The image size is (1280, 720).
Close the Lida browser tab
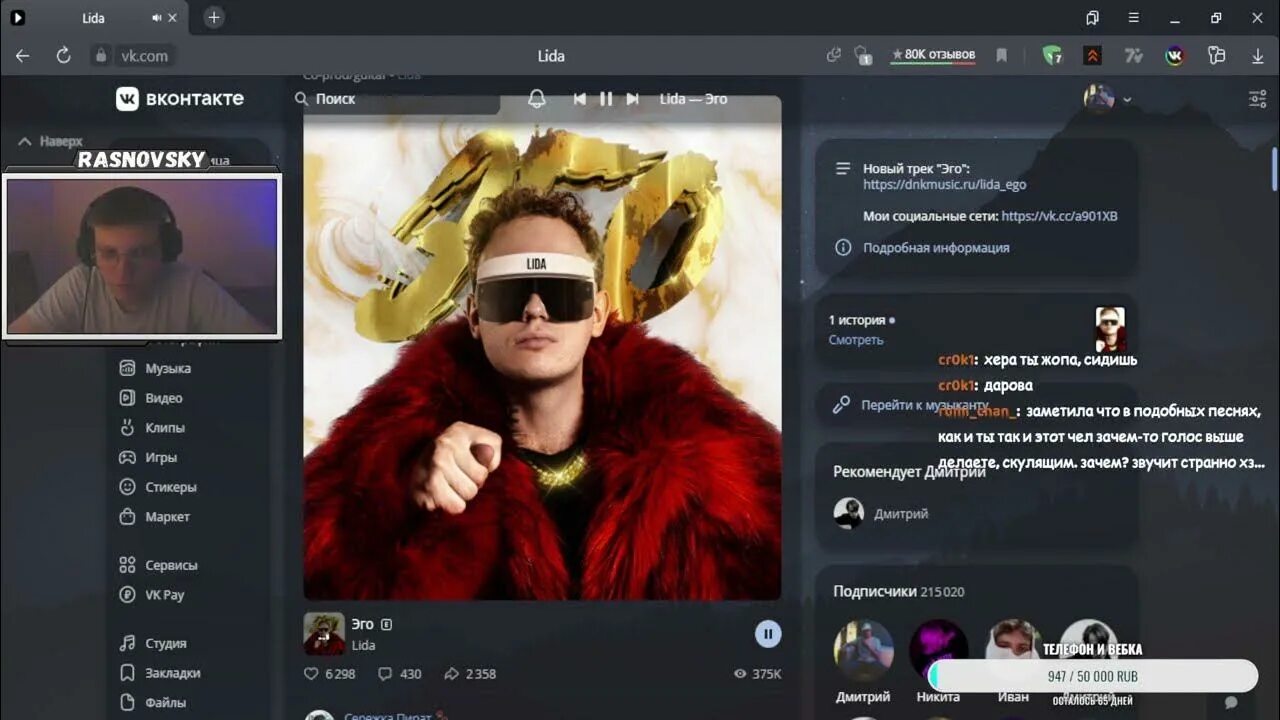[173, 18]
